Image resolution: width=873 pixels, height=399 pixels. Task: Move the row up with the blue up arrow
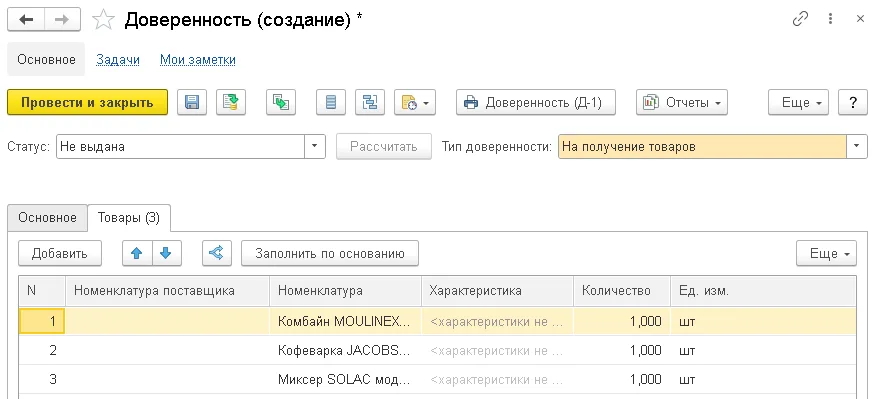(136, 253)
